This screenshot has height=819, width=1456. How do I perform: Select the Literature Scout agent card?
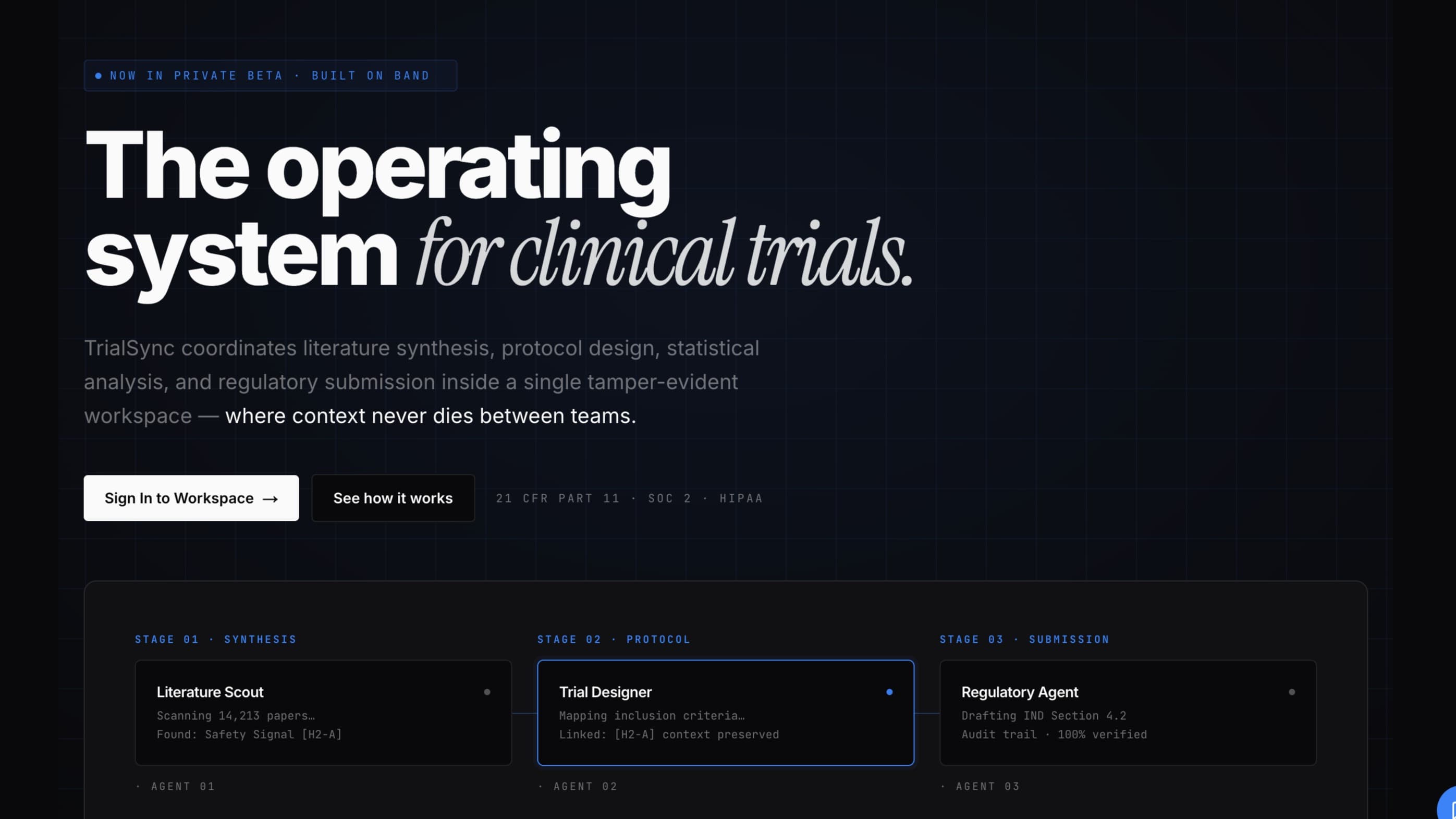[x=323, y=713]
